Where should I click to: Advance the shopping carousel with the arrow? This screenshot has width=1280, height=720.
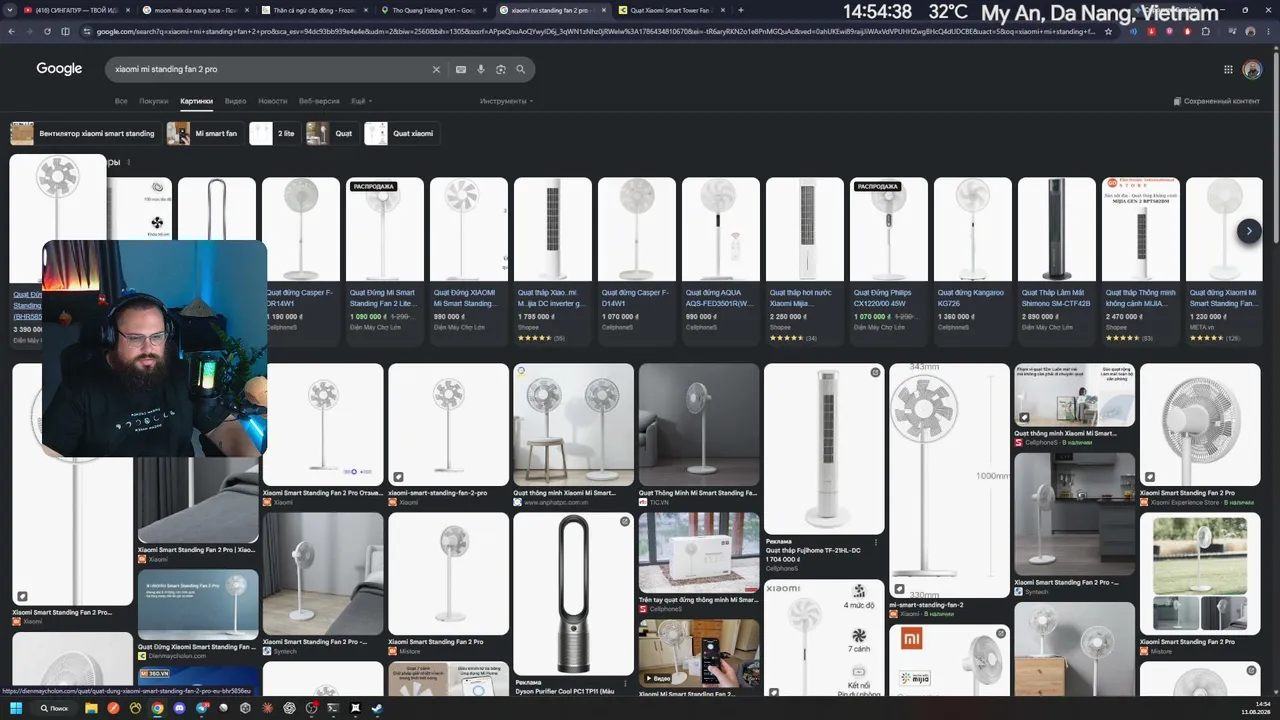1249,231
